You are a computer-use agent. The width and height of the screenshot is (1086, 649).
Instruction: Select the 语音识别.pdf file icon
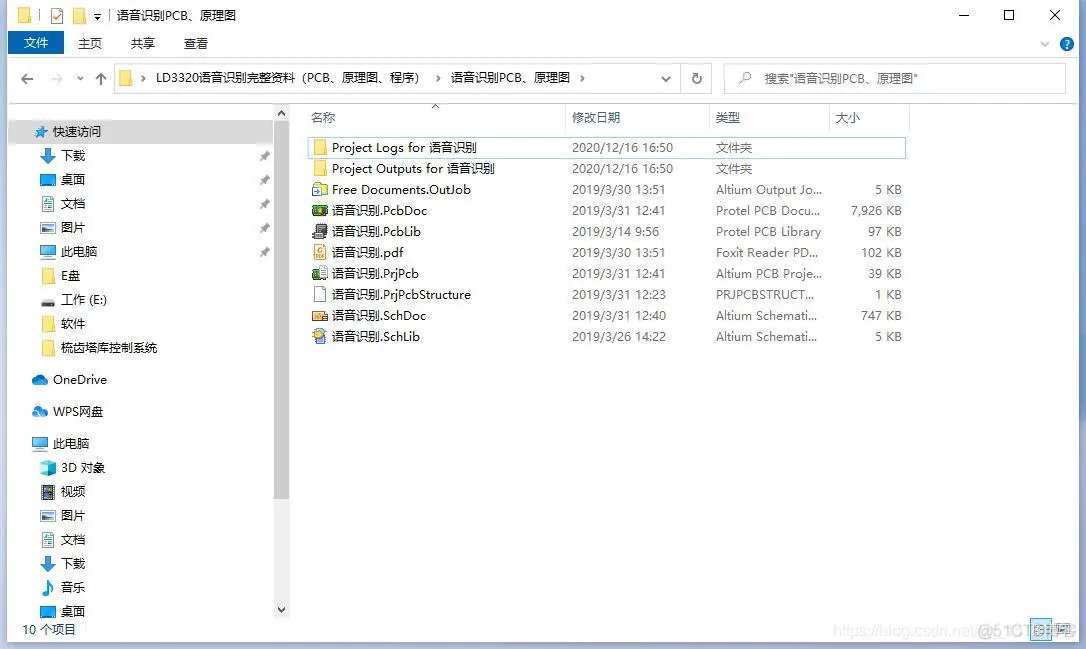coord(319,252)
